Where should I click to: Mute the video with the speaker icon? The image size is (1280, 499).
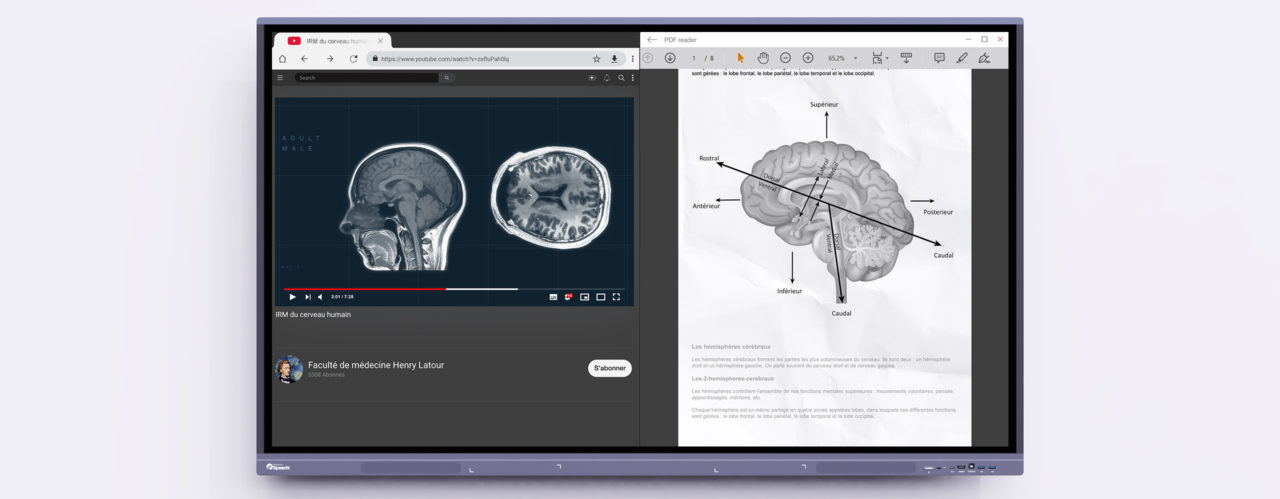320,297
